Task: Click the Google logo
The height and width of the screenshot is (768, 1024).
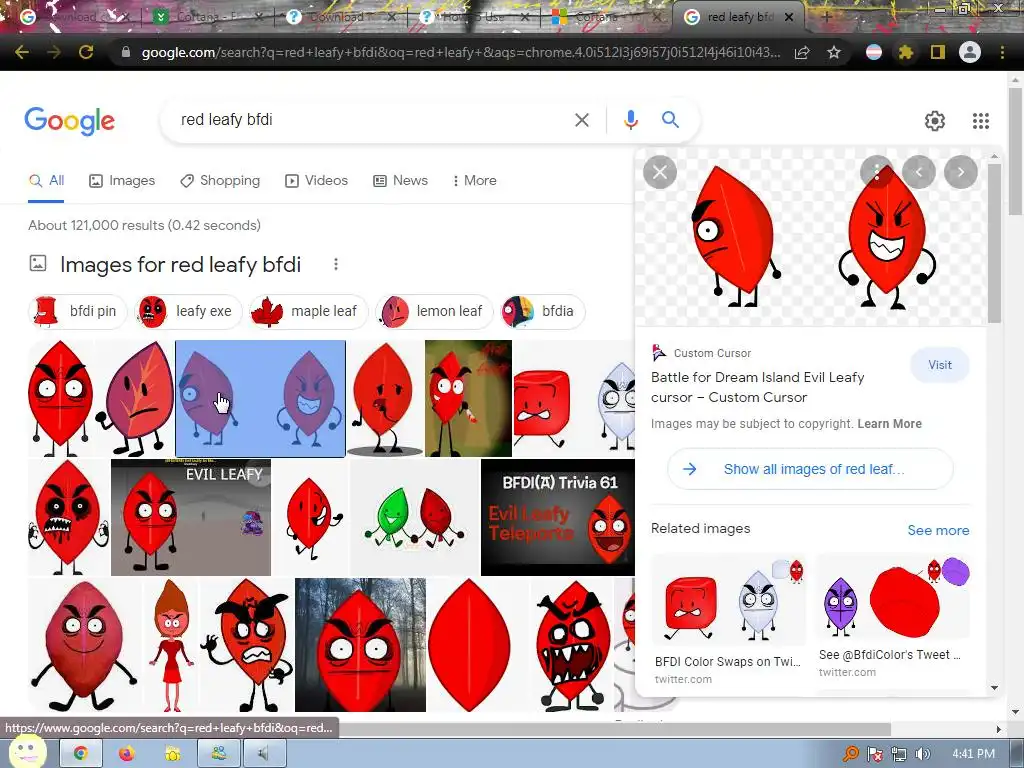Action: coord(69,121)
